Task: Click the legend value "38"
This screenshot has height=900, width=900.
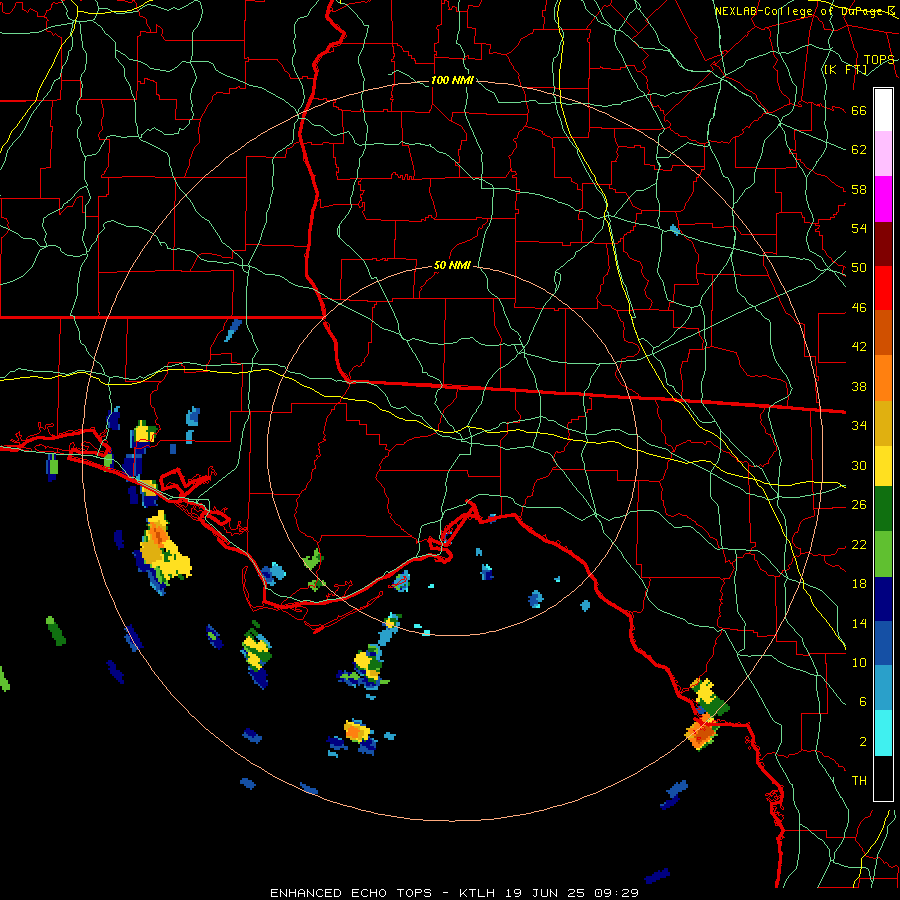Action: pyautogui.click(x=859, y=386)
